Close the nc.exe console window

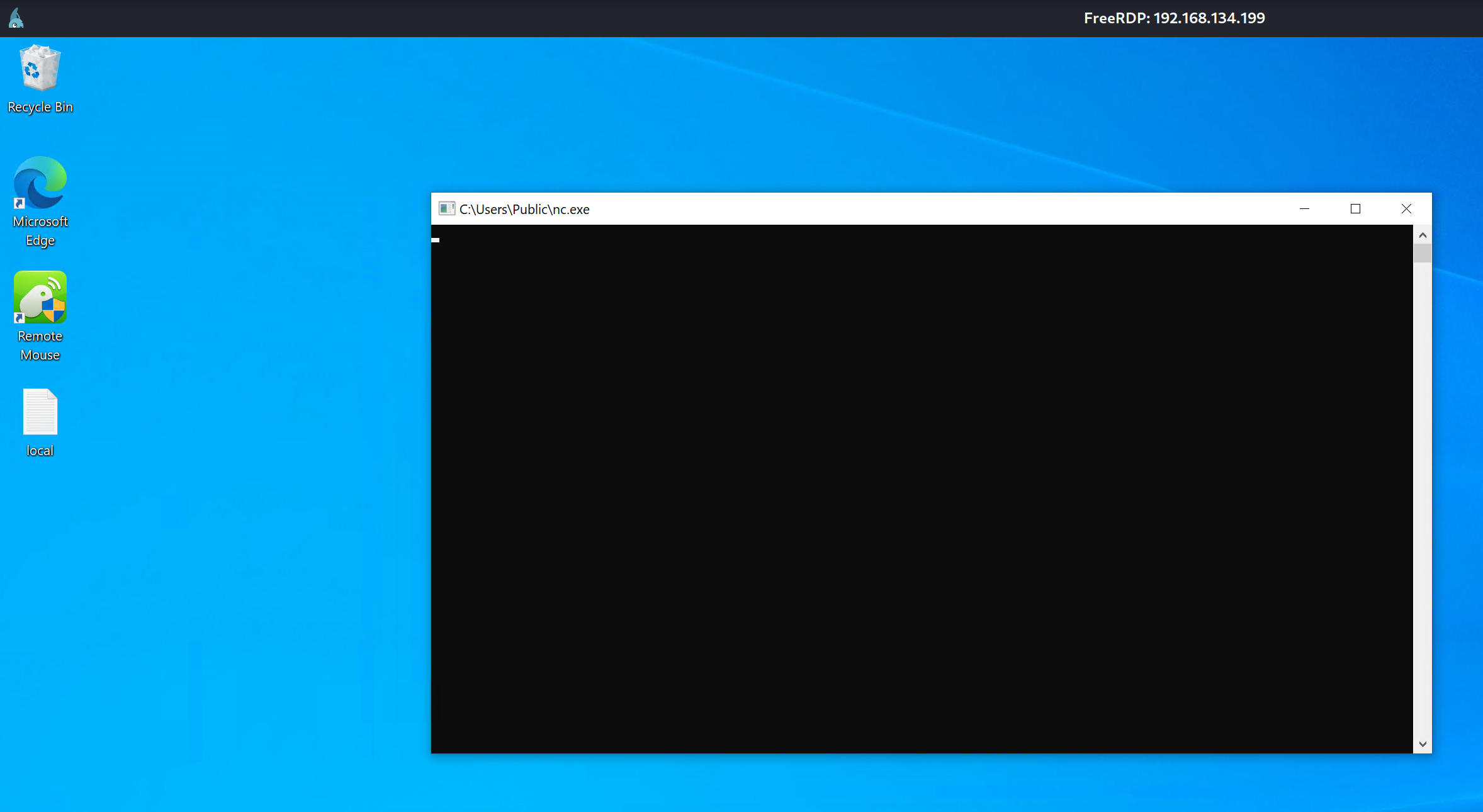1406,209
